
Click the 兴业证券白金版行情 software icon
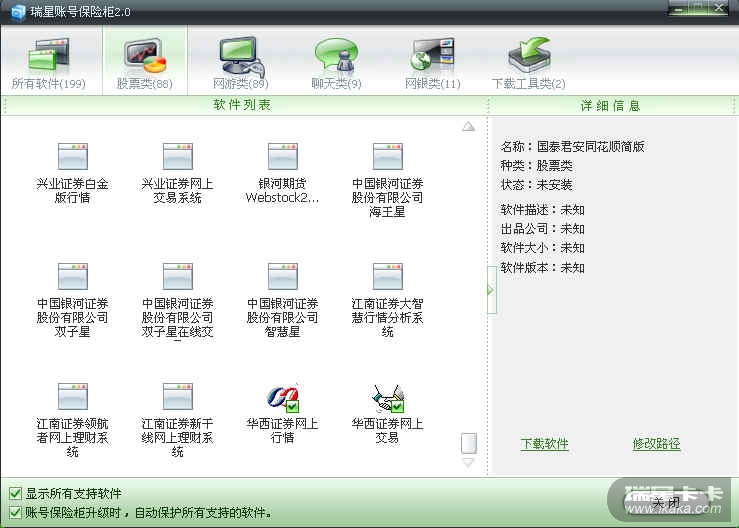click(x=73, y=157)
